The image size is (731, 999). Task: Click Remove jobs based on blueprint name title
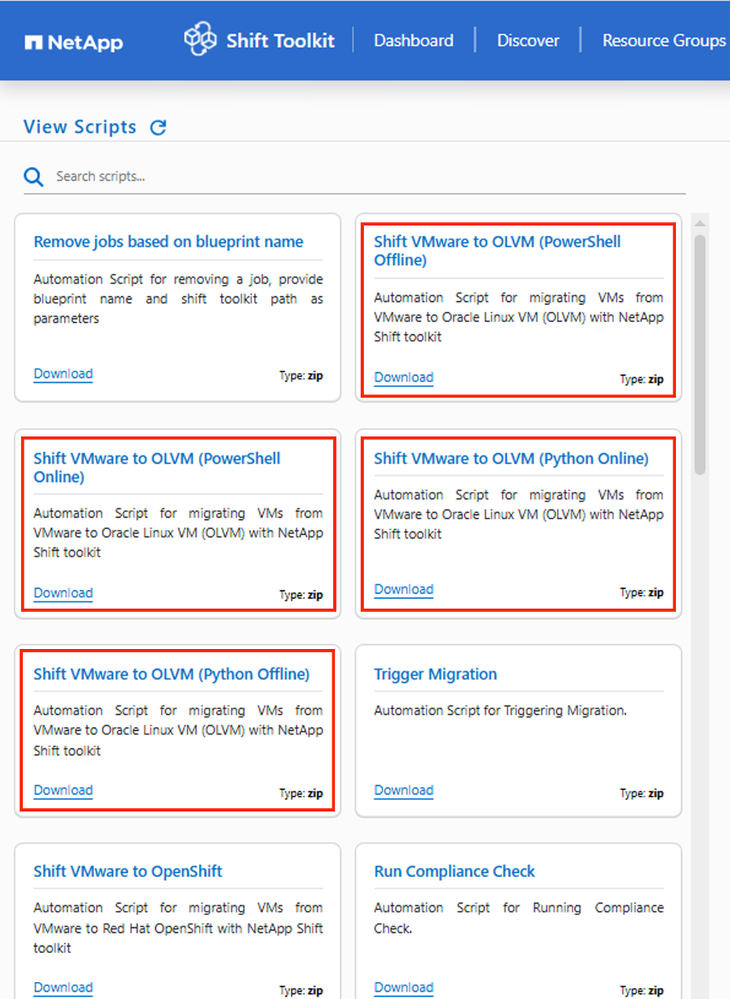pos(168,242)
